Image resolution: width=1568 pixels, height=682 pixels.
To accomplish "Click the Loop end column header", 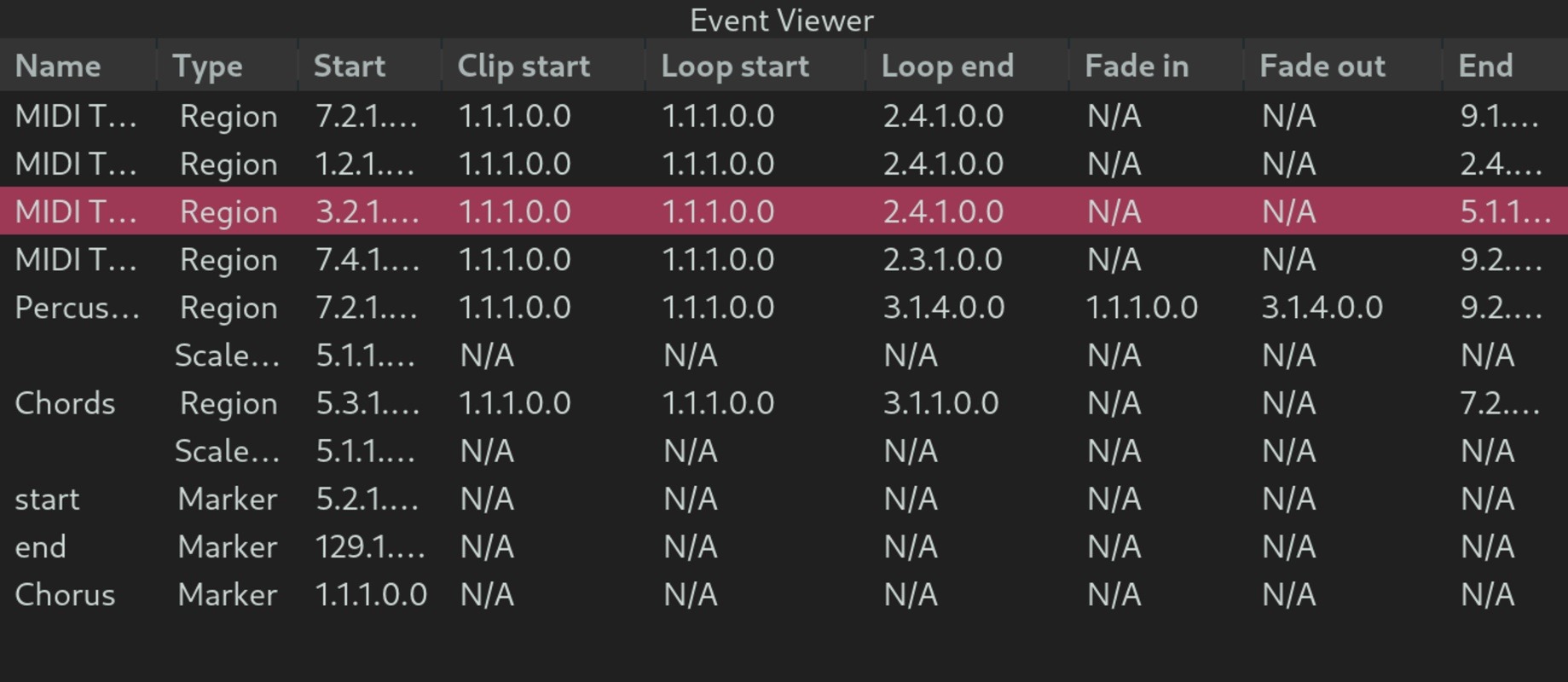I will pyautogui.click(x=967, y=66).
